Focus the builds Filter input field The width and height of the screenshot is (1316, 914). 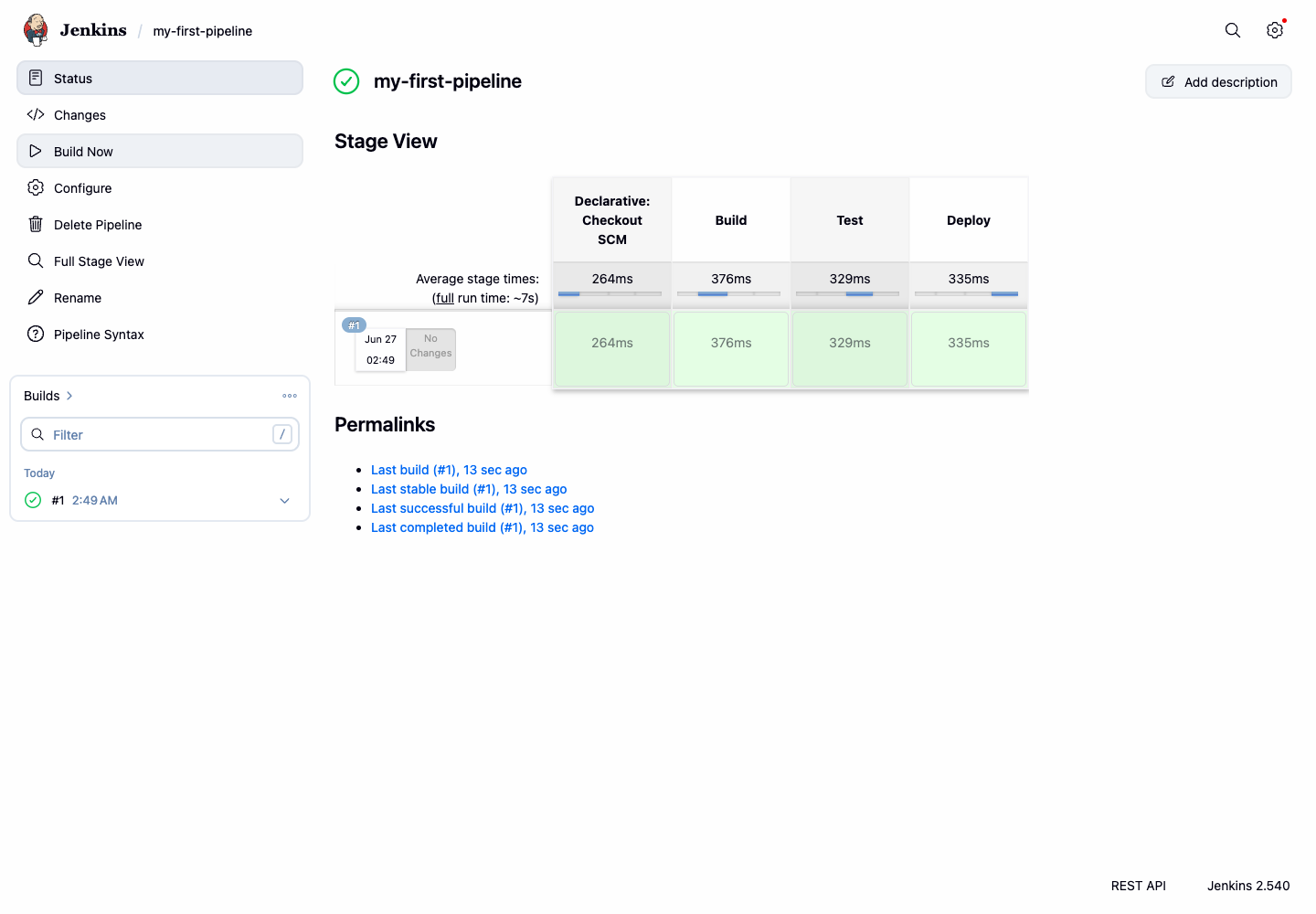pos(160,434)
